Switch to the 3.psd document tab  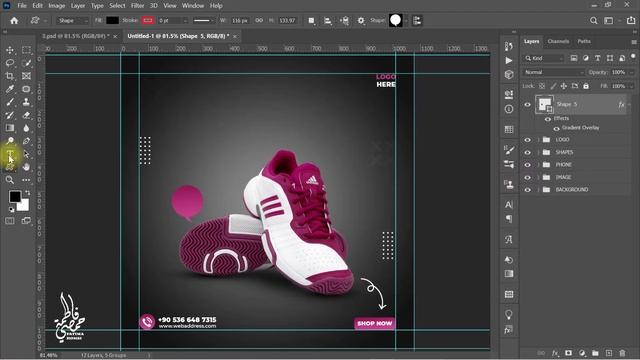[76, 36]
